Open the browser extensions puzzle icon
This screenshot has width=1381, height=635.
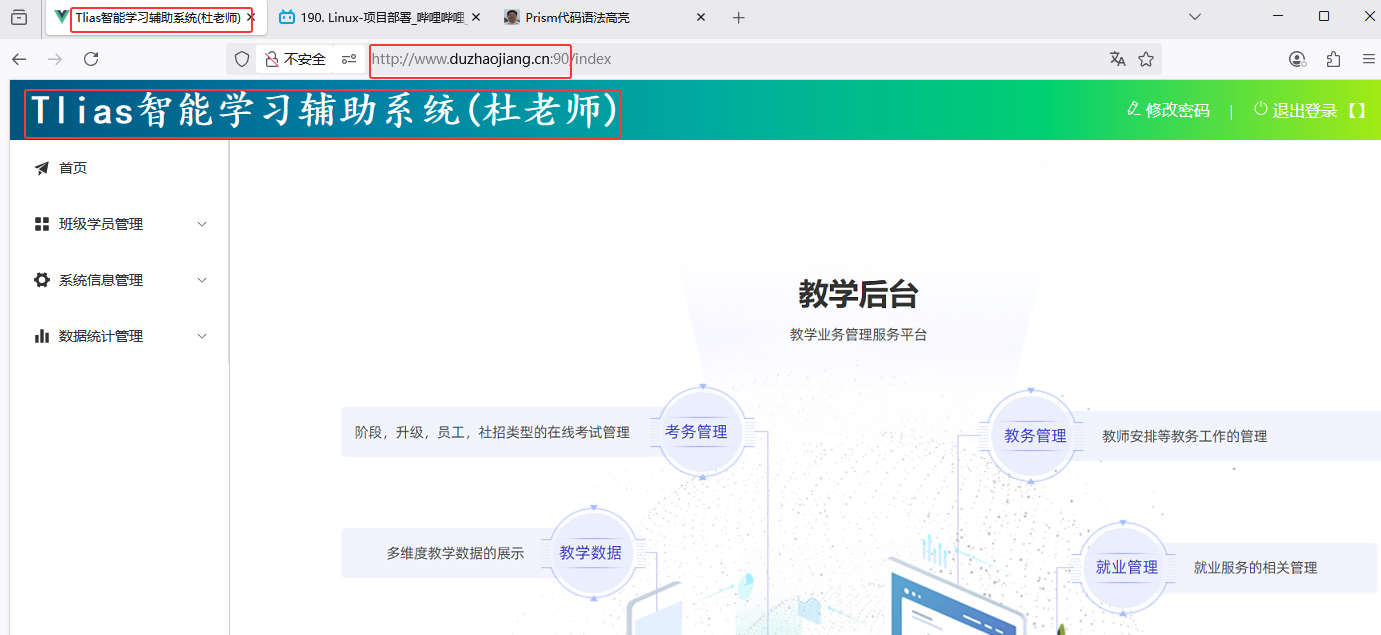[x=1333, y=59]
